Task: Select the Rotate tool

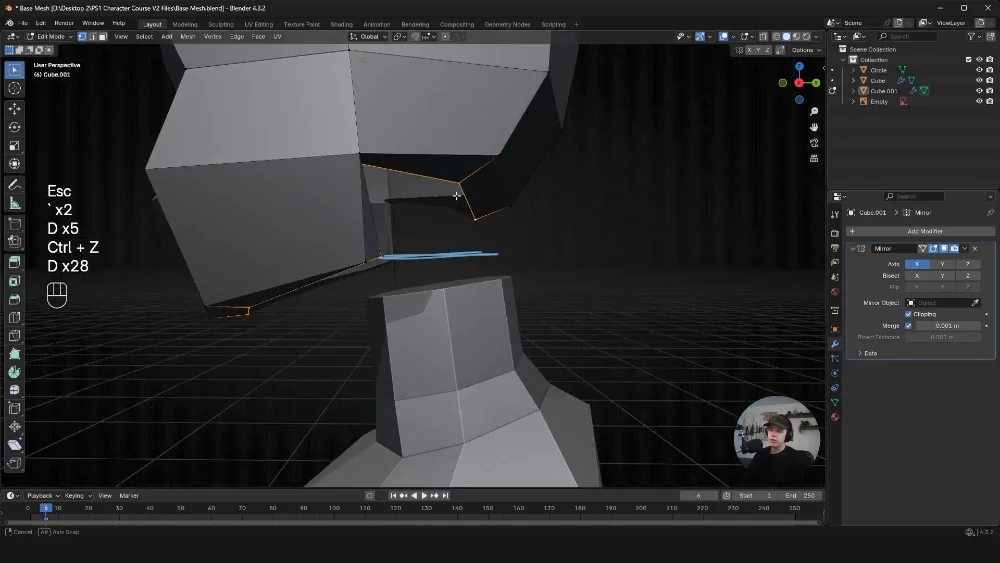Action: (14, 128)
